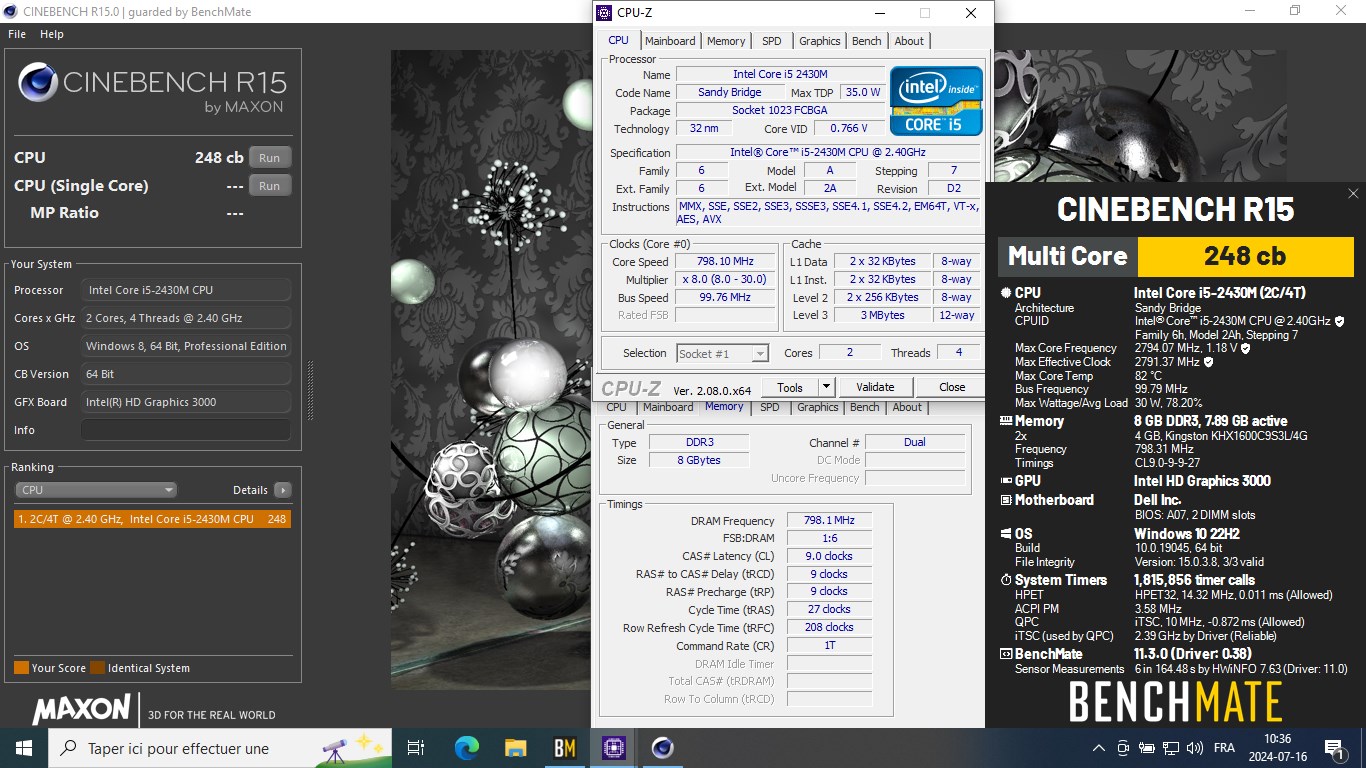Switch to Memory tab in upper CPU-Z
The height and width of the screenshot is (768, 1366).
[726, 41]
